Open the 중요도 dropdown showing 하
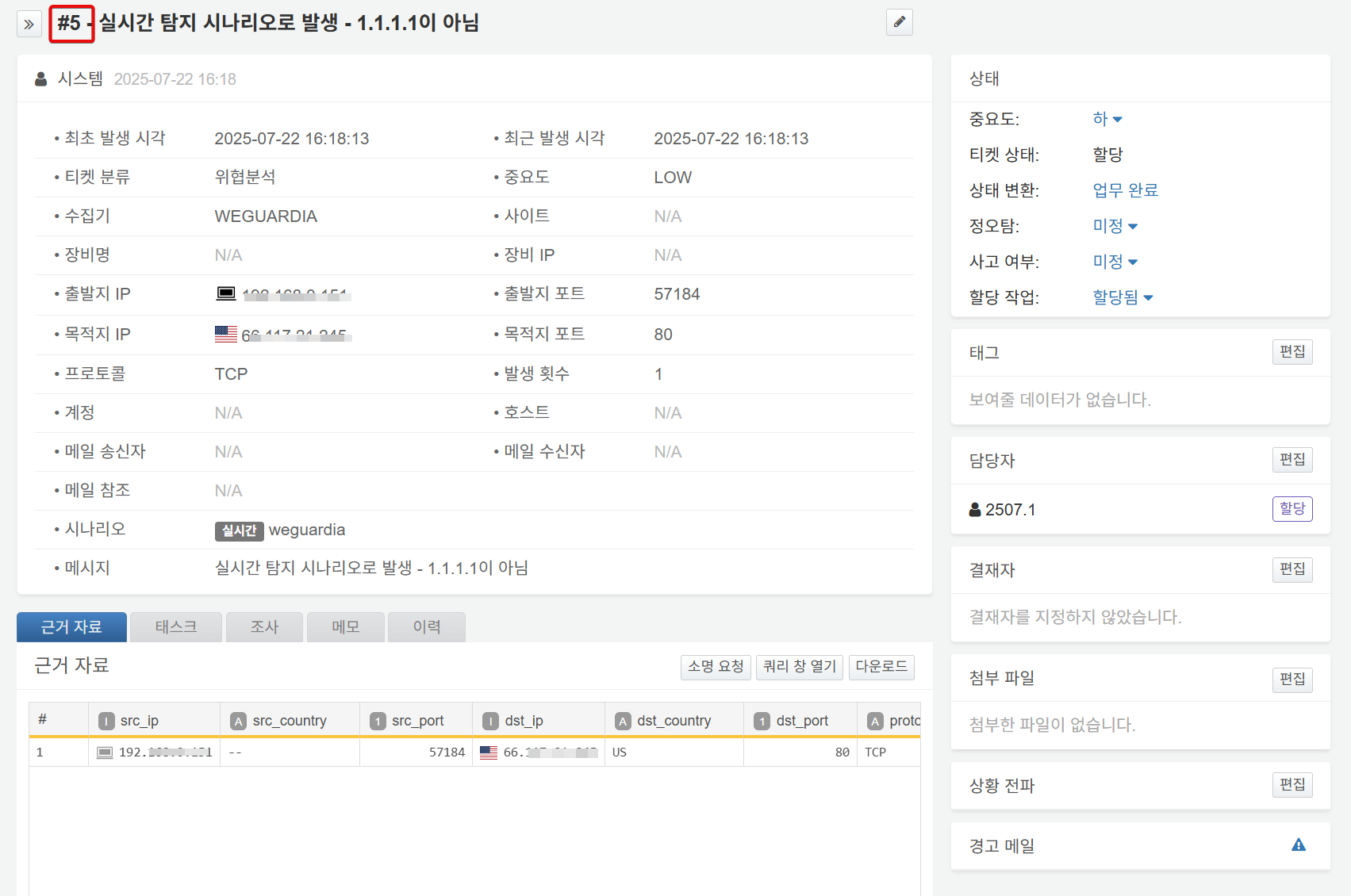The image size is (1351, 896). [x=1107, y=119]
